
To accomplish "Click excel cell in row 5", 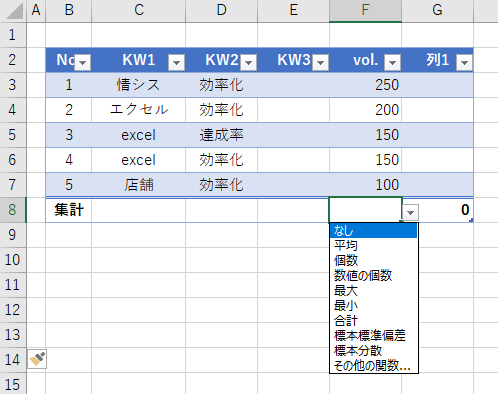I will point(139,135).
